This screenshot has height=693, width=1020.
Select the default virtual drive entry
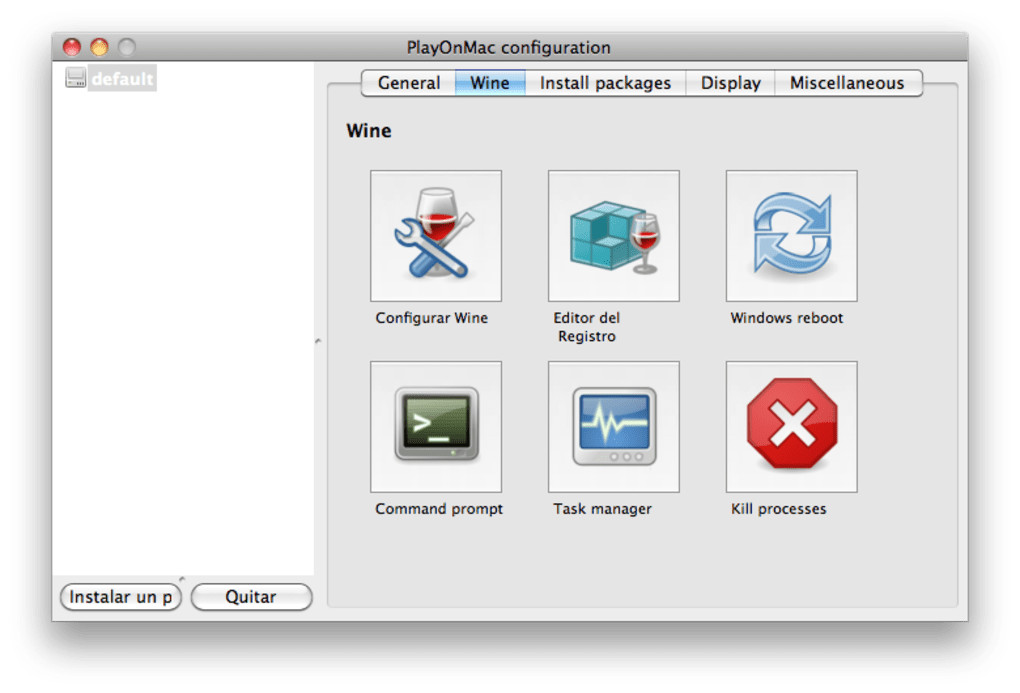pos(122,78)
